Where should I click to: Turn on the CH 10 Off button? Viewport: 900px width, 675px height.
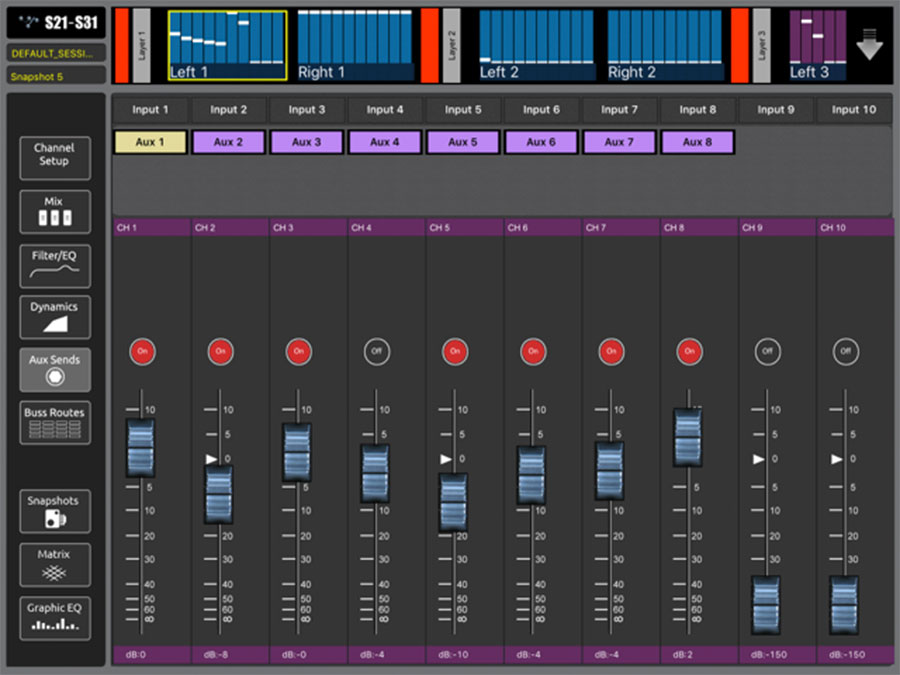[x=845, y=351]
